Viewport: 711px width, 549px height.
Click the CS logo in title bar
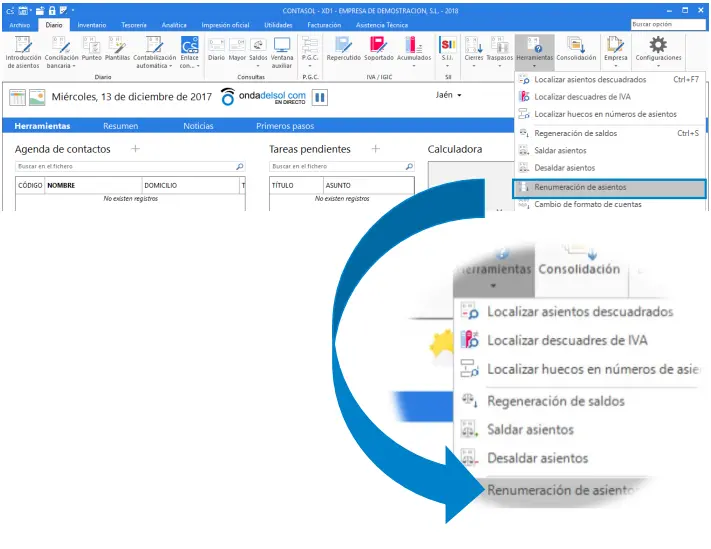click(x=10, y=10)
